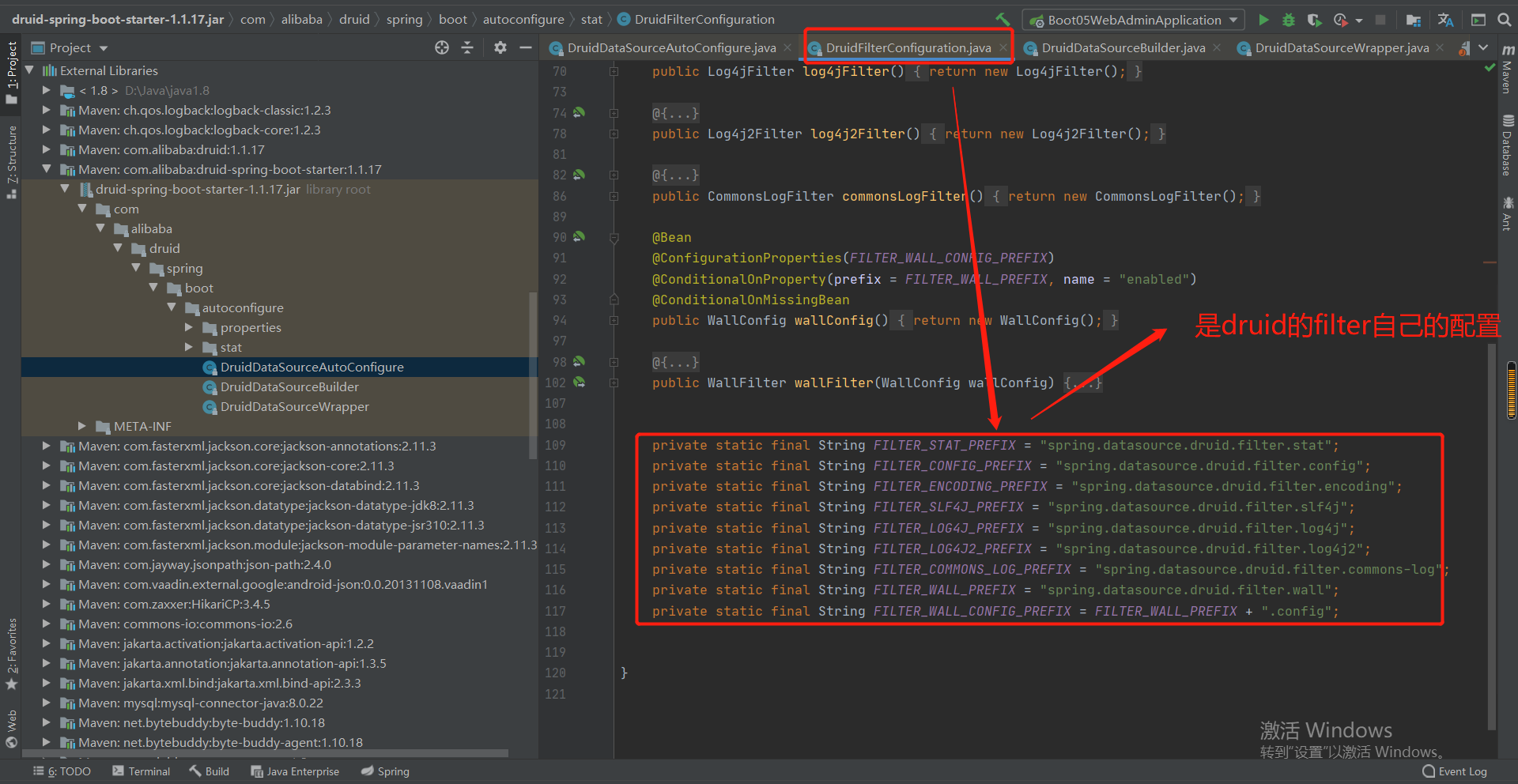Open the Structure tool window
This screenshot has width=1518, height=784.
pyautogui.click(x=12, y=161)
